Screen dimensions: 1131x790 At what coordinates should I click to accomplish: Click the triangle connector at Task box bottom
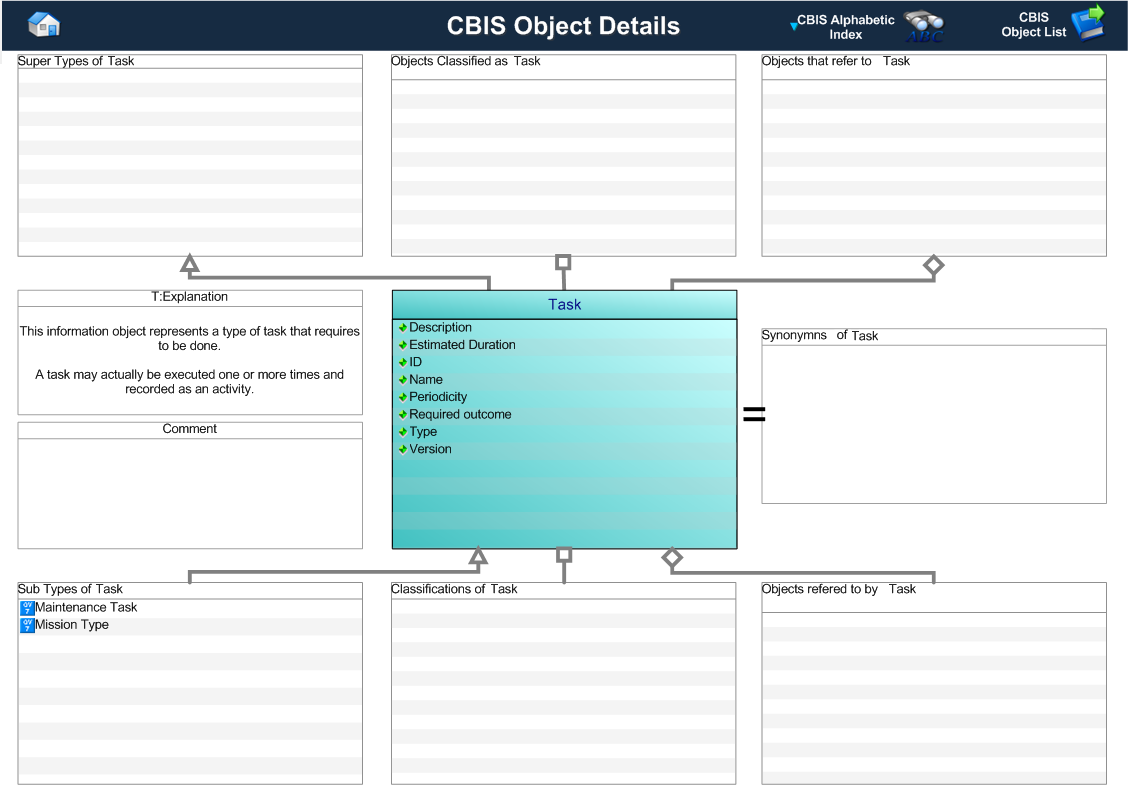(478, 556)
